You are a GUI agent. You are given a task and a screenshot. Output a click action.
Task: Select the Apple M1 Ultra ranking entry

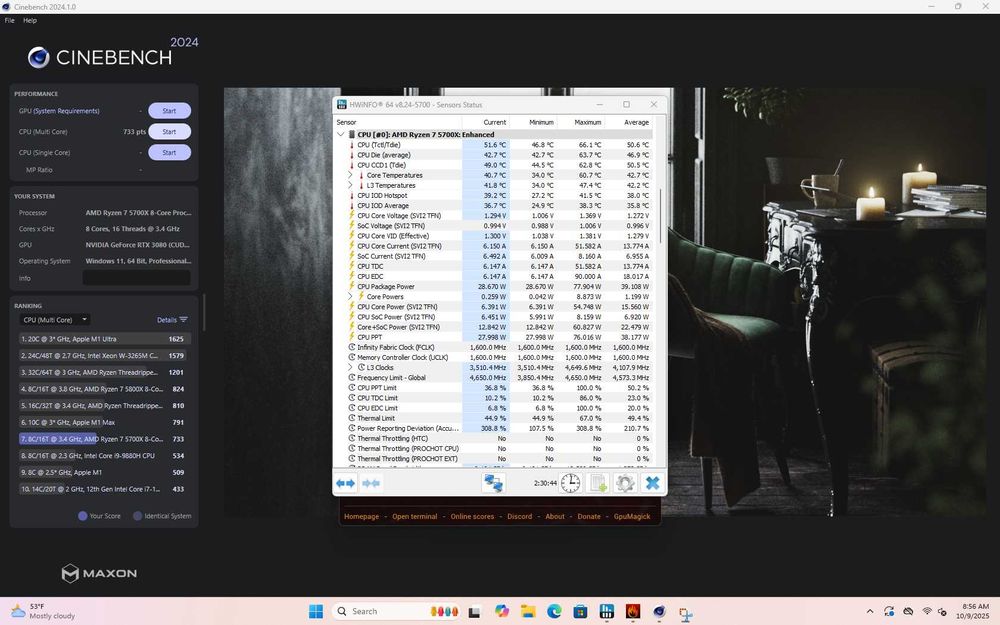pos(104,339)
